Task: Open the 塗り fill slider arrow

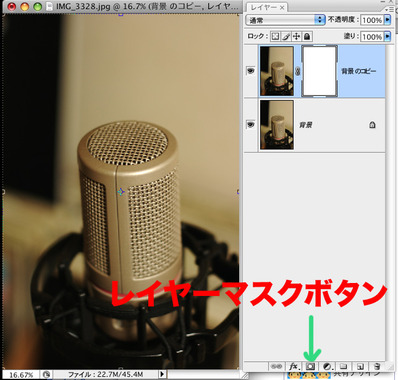Action: [387, 36]
